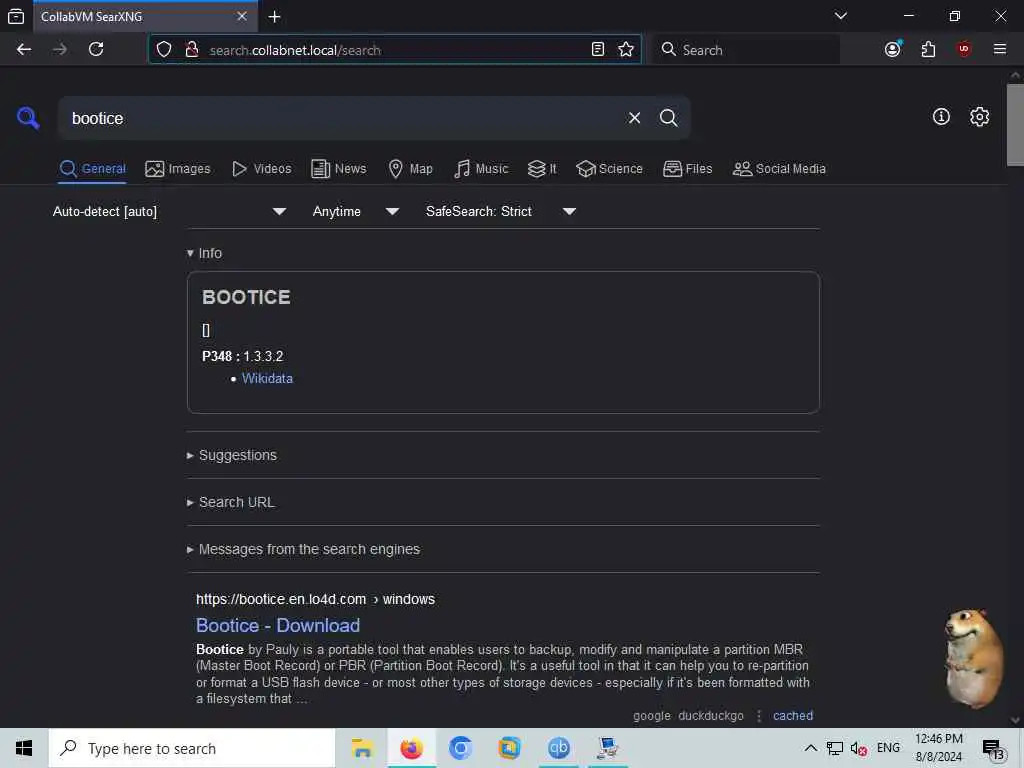This screenshot has width=1024, height=768.
Task: Collapse the Info section
Action: 204,253
